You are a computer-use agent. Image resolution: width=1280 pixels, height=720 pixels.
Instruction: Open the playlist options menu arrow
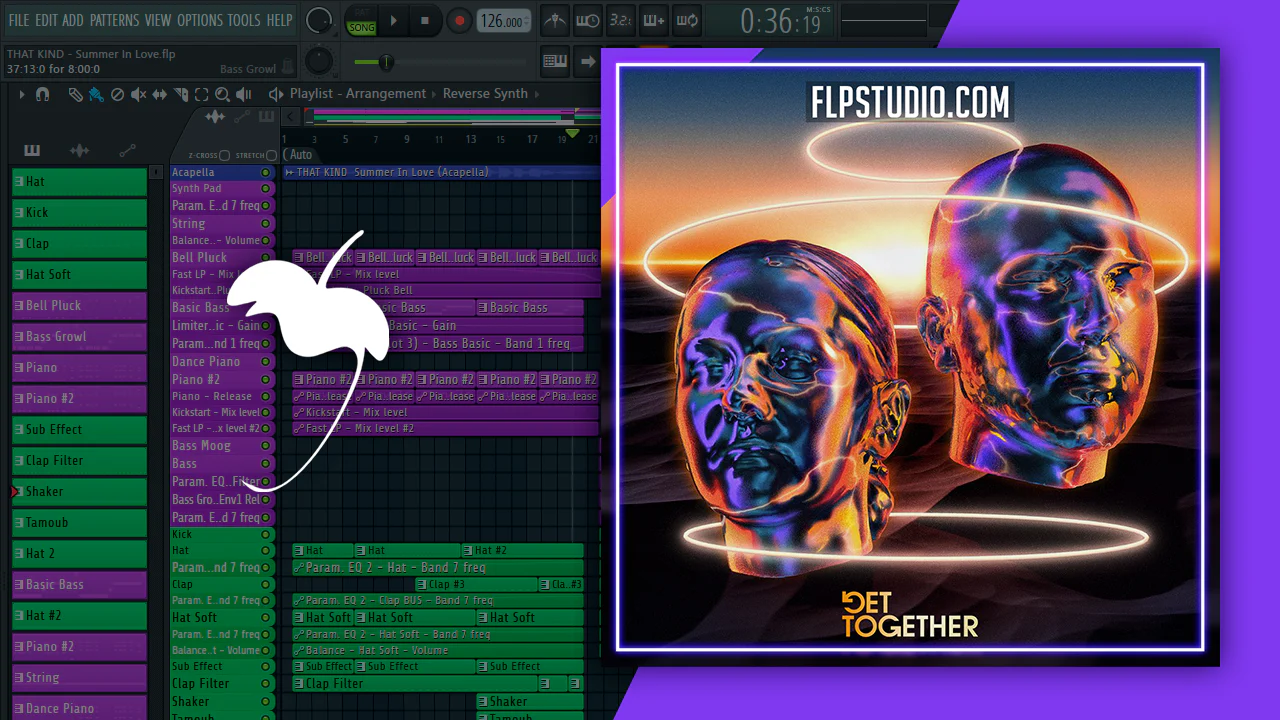(21, 94)
